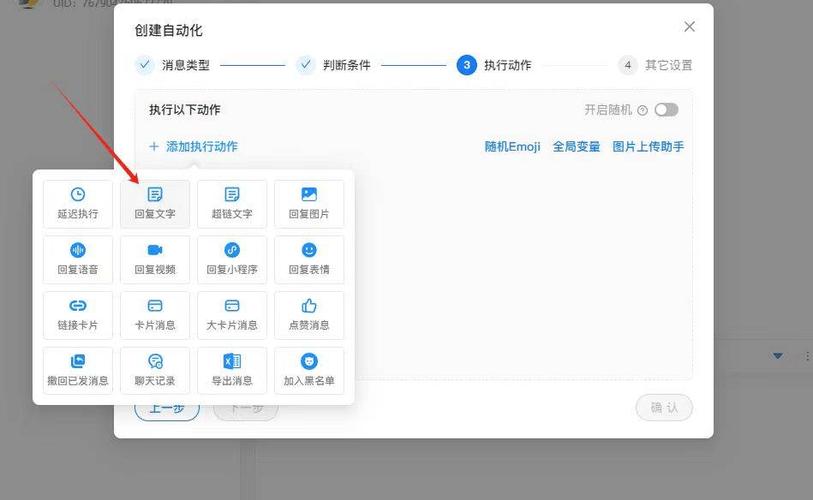Select the 执行动作 step 3
Viewport: 813px width, 500px height.
(x=494, y=65)
